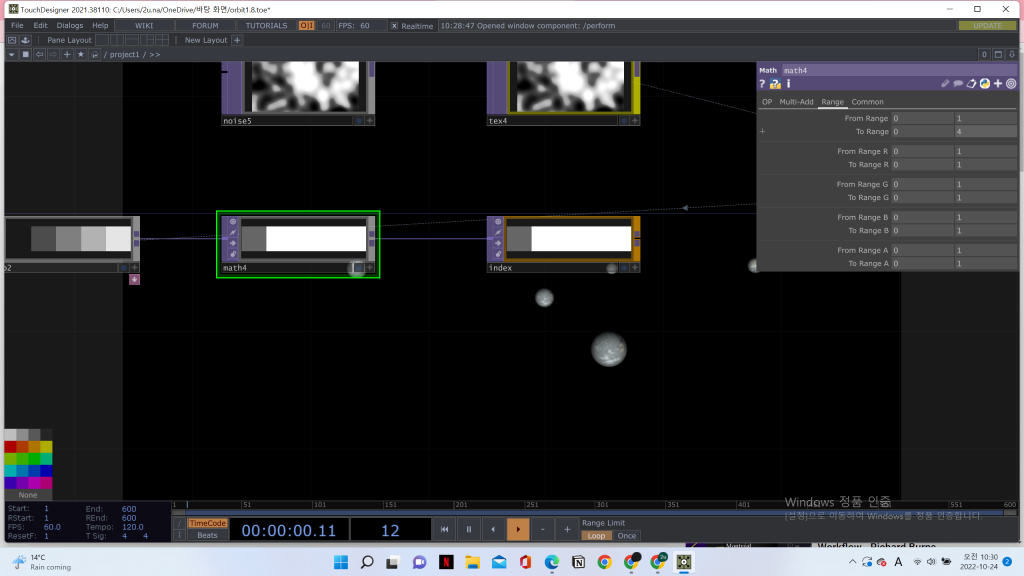Click To Range A second value field
1024x576 pixels.
985,263
